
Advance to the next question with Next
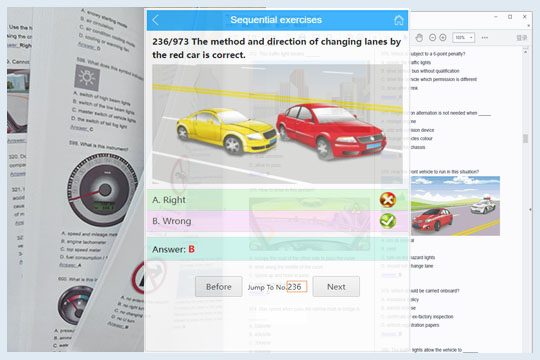click(336, 287)
